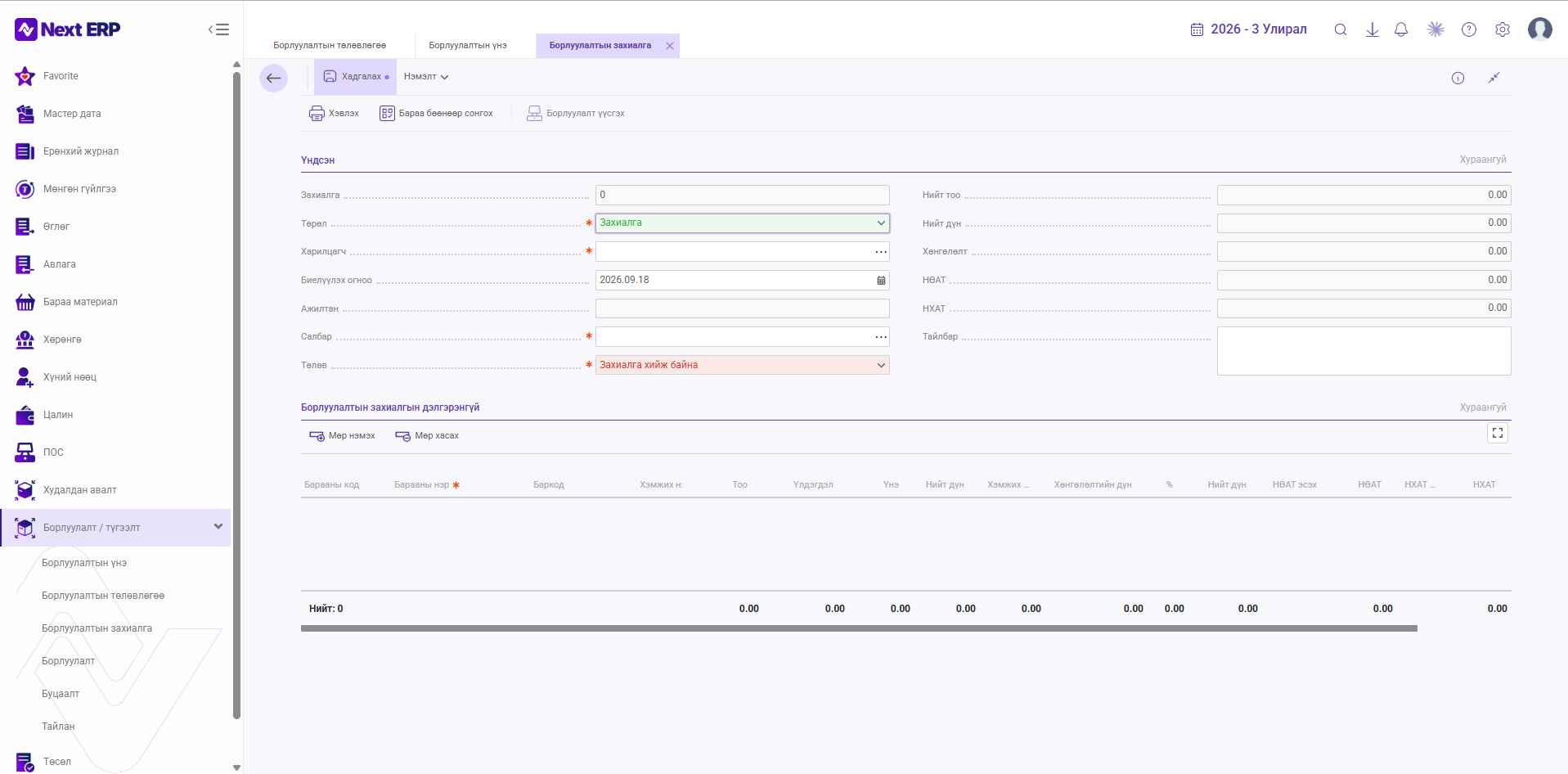Open settings gear icon
Screen dimensions: 1568x774
pos(1503,29)
